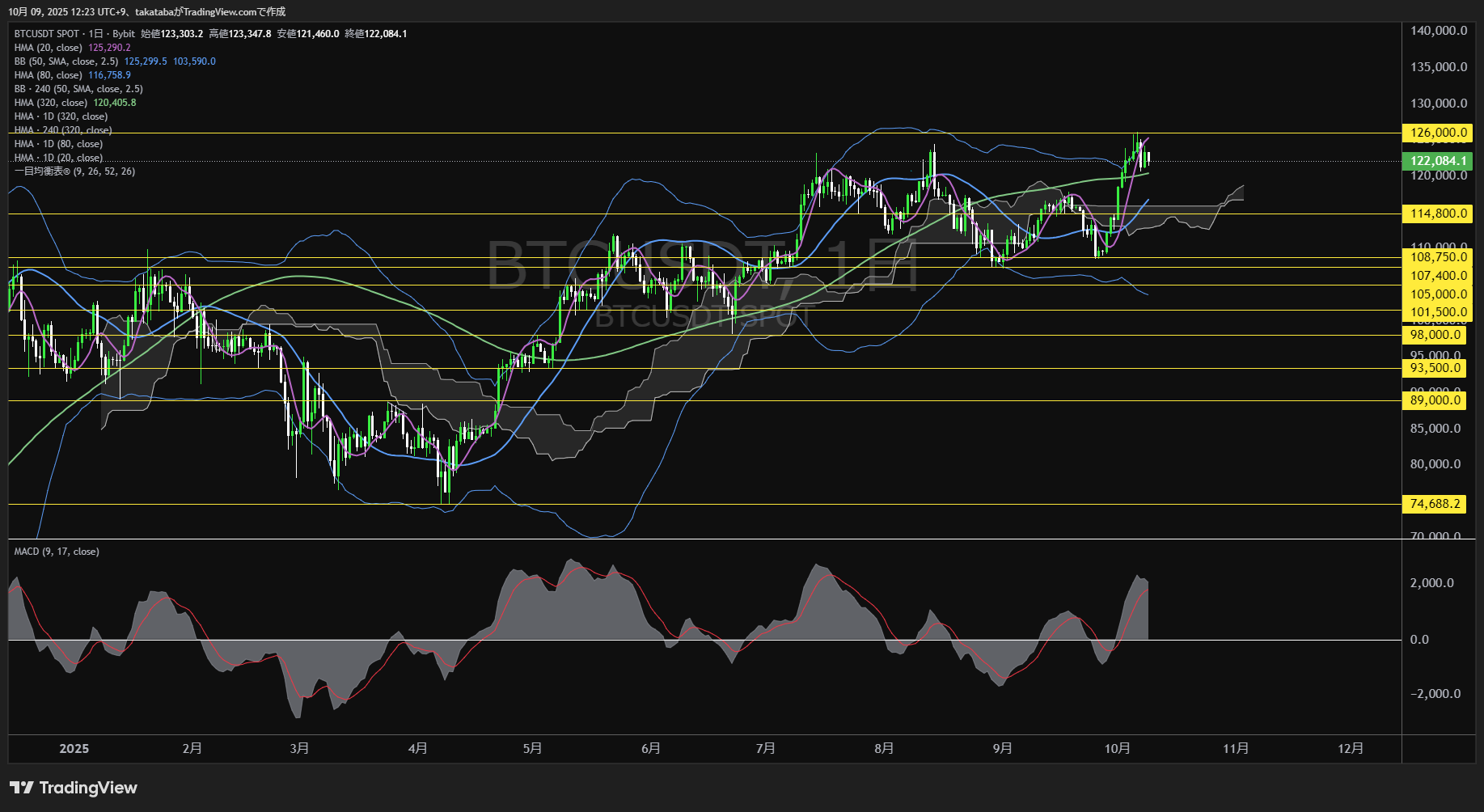Click the TradingView logo icon

pyautogui.click(x=22, y=788)
